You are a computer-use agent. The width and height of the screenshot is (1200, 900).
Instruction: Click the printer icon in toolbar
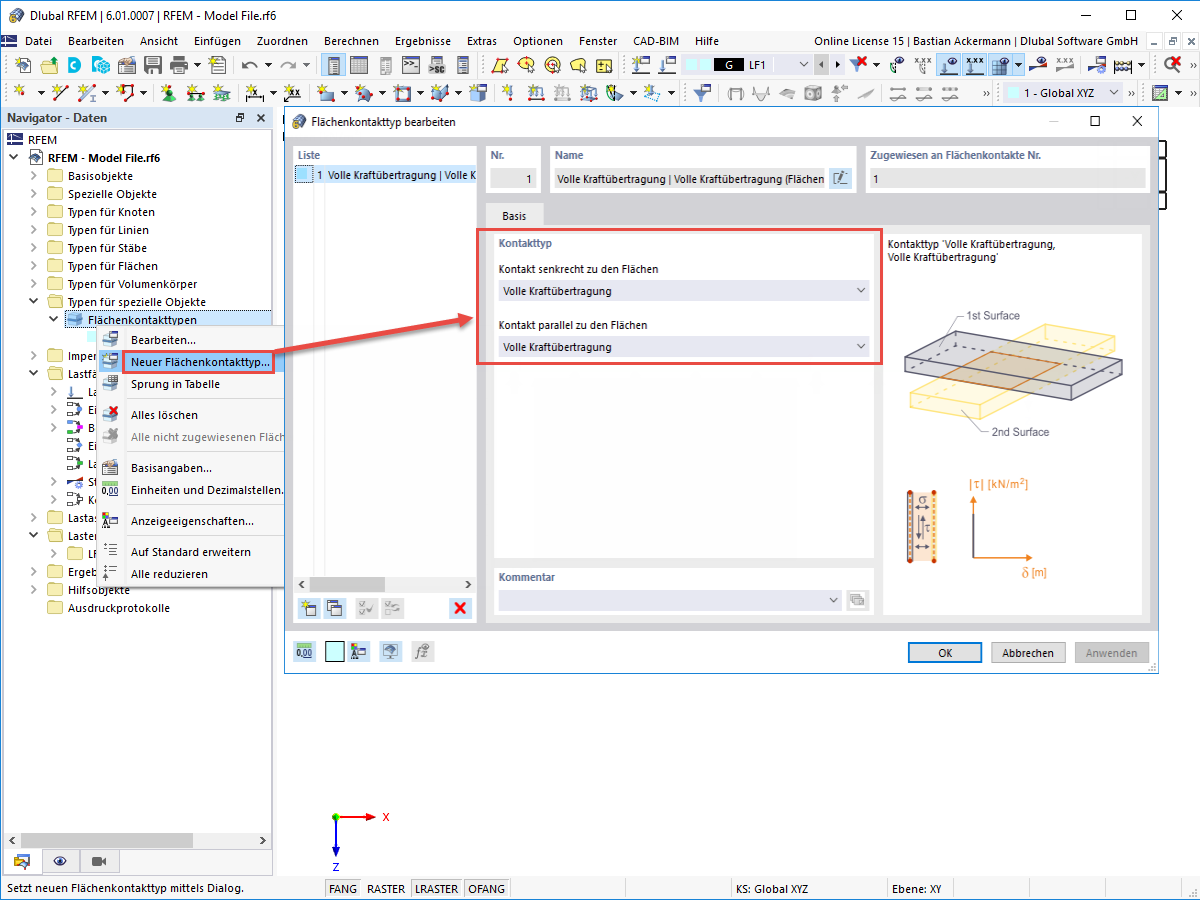(179, 65)
